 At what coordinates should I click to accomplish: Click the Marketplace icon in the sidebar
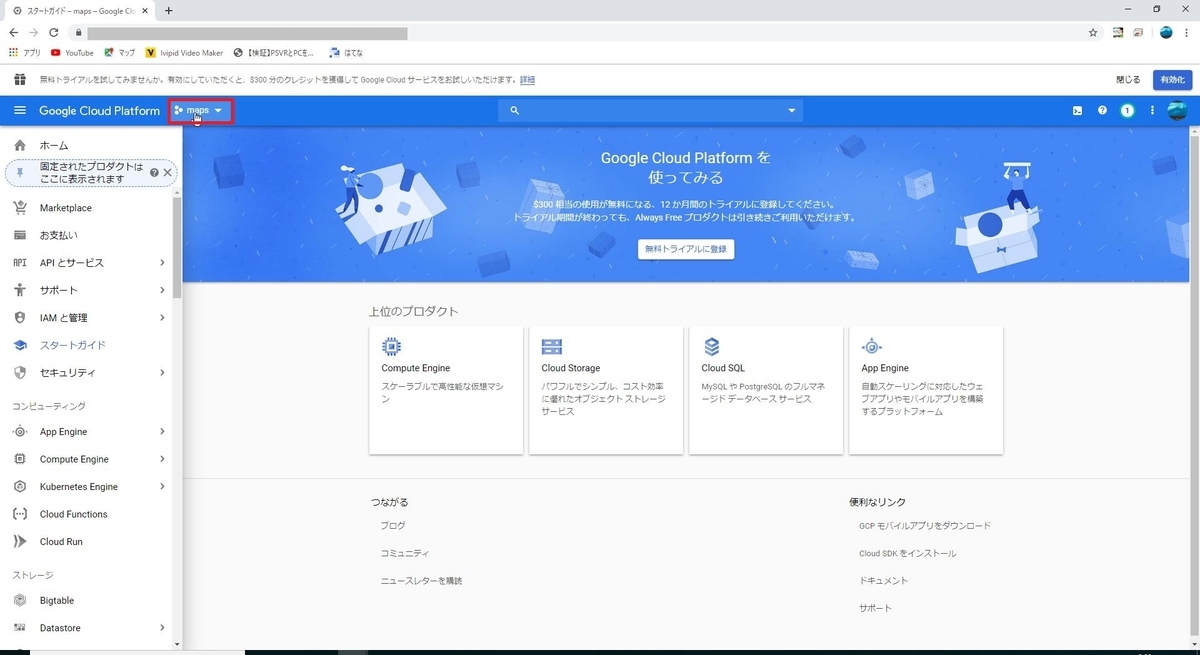pos(21,207)
